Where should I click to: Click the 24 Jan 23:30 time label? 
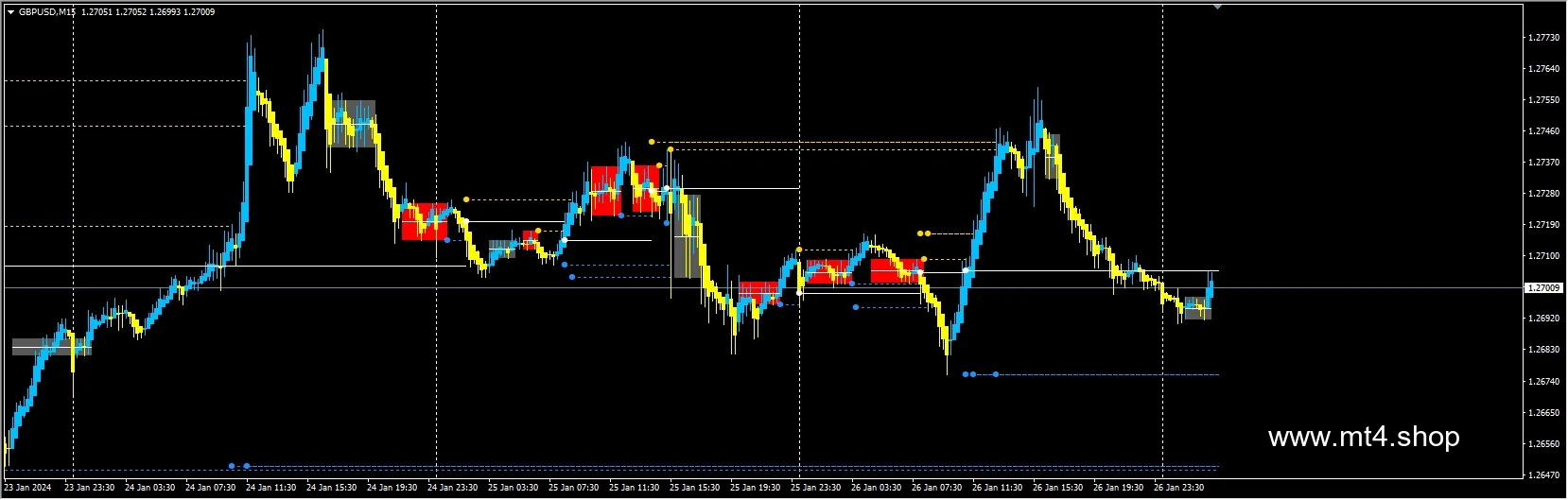[453, 489]
